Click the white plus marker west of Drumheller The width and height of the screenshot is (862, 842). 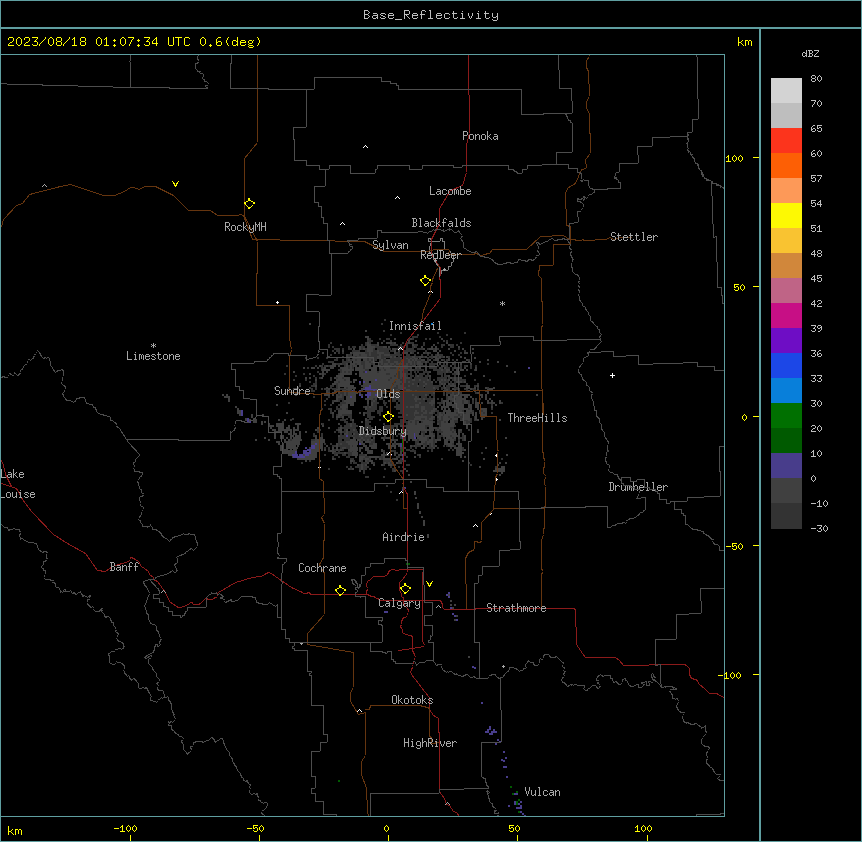click(612, 375)
